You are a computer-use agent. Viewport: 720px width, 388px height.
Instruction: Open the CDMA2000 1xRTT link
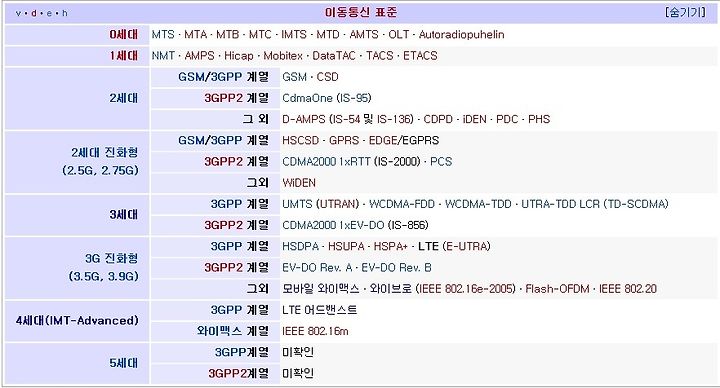326,162
